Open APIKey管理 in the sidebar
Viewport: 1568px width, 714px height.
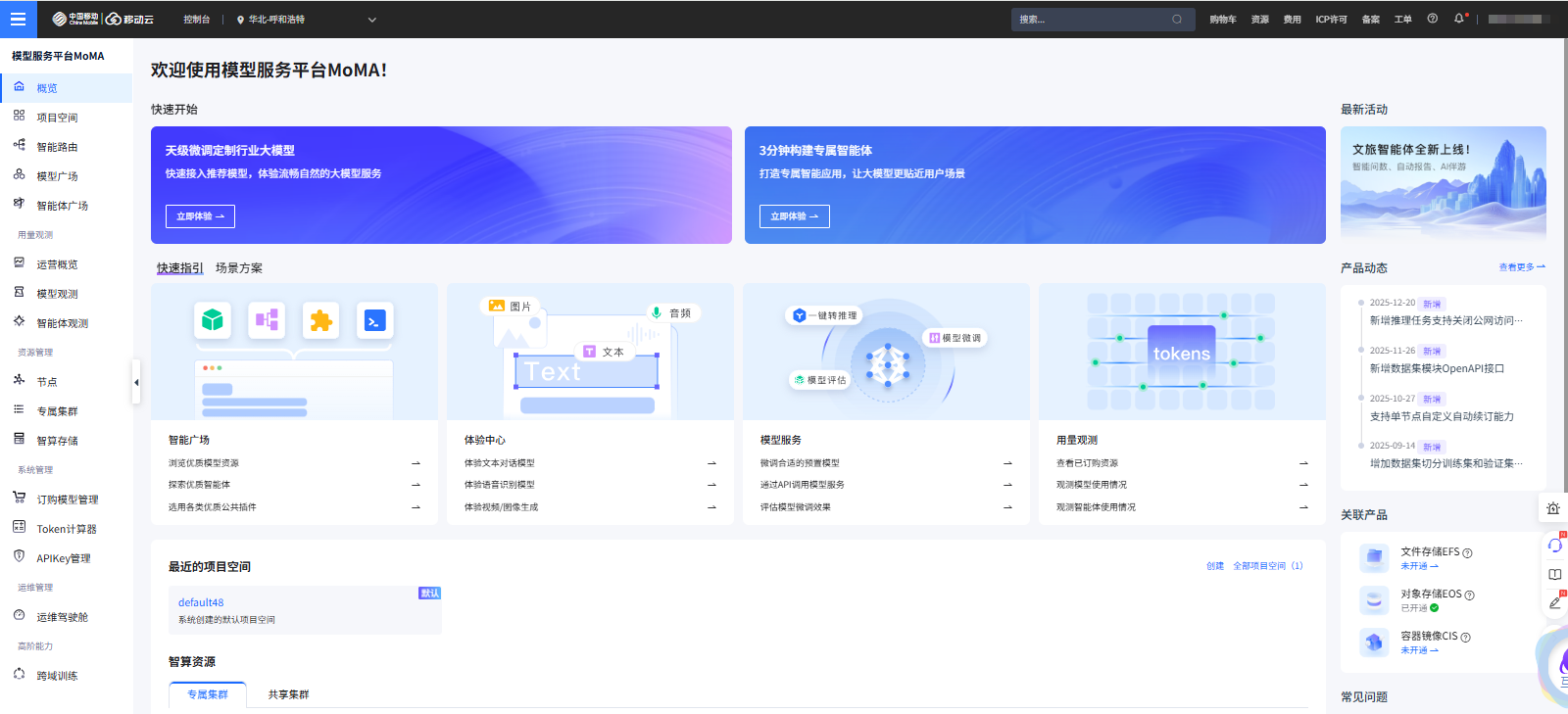pyautogui.click(x=66, y=558)
